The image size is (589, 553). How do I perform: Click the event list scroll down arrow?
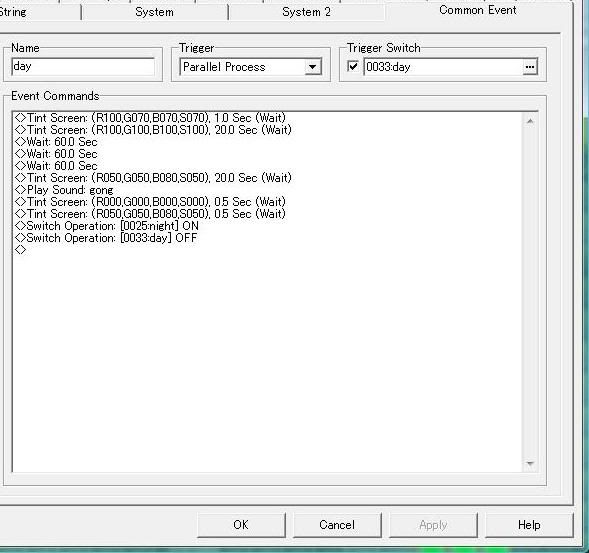click(x=530, y=464)
